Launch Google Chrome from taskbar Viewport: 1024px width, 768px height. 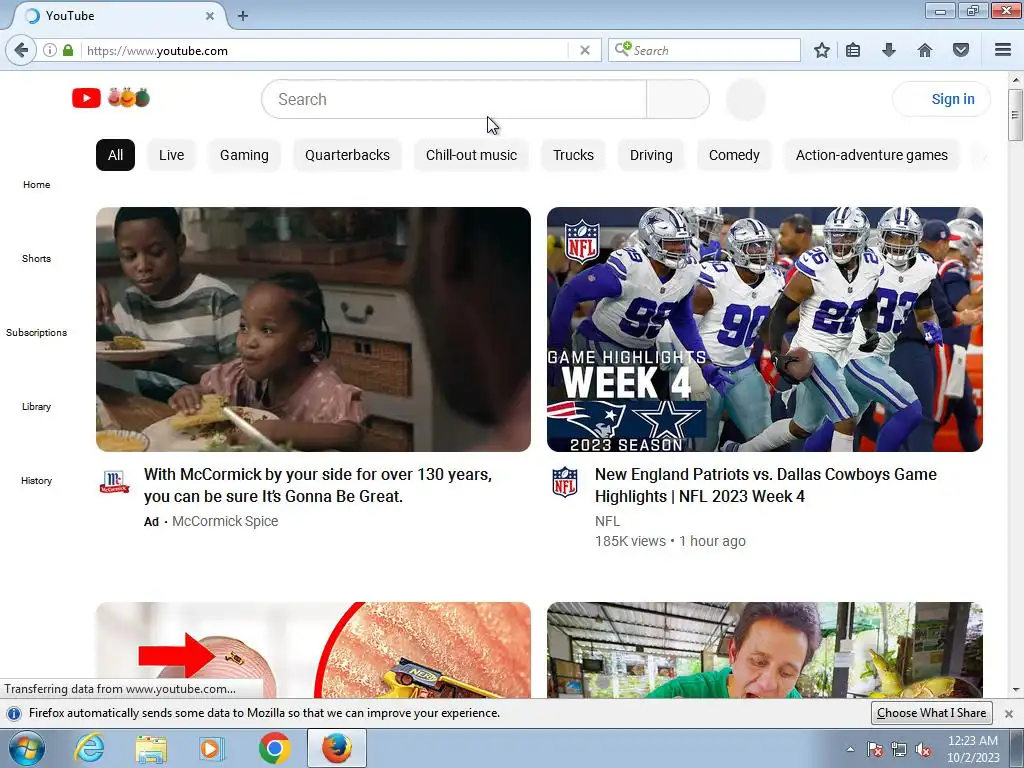(274, 748)
